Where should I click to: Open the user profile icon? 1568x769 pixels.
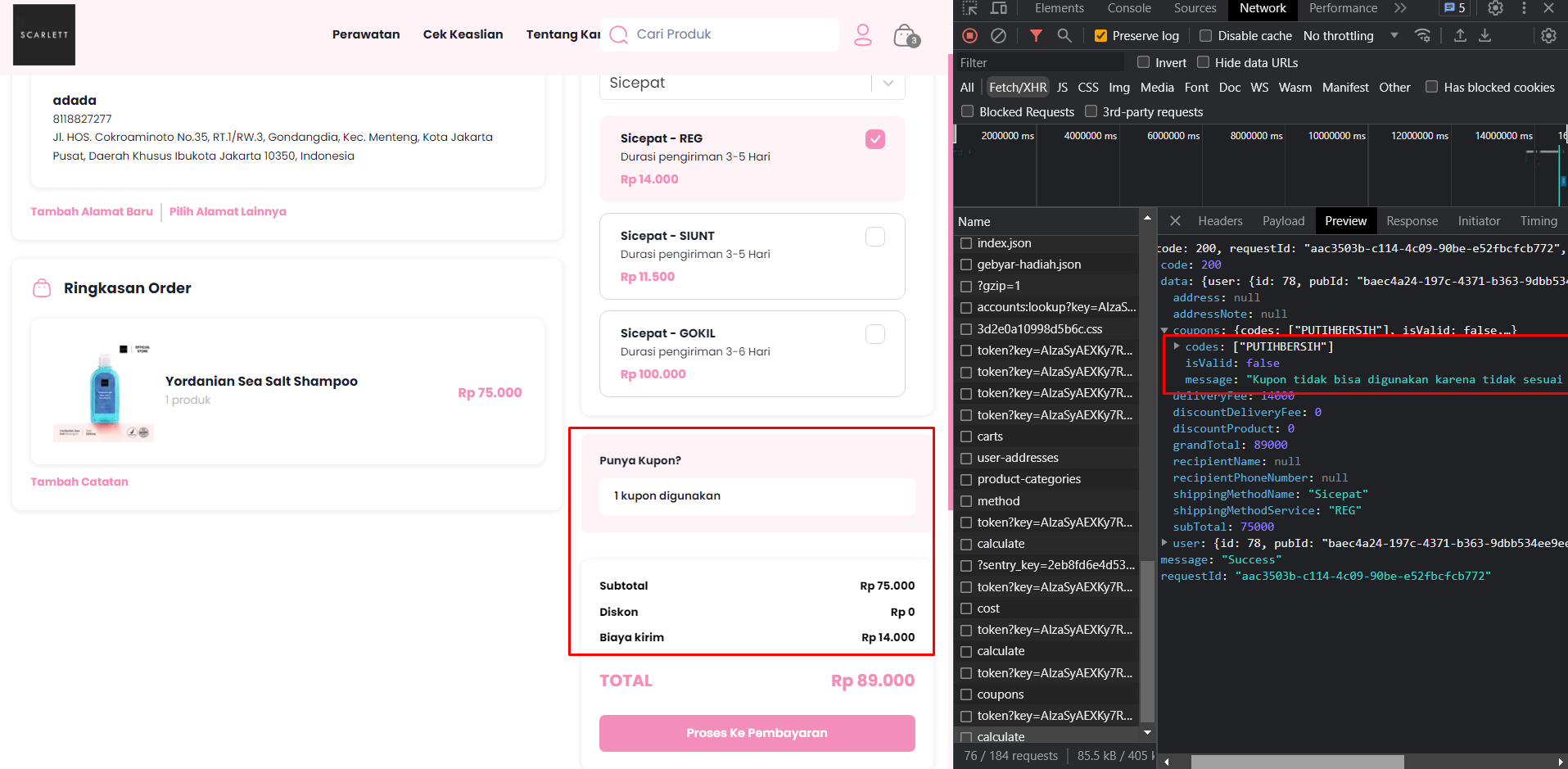click(863, 34)
